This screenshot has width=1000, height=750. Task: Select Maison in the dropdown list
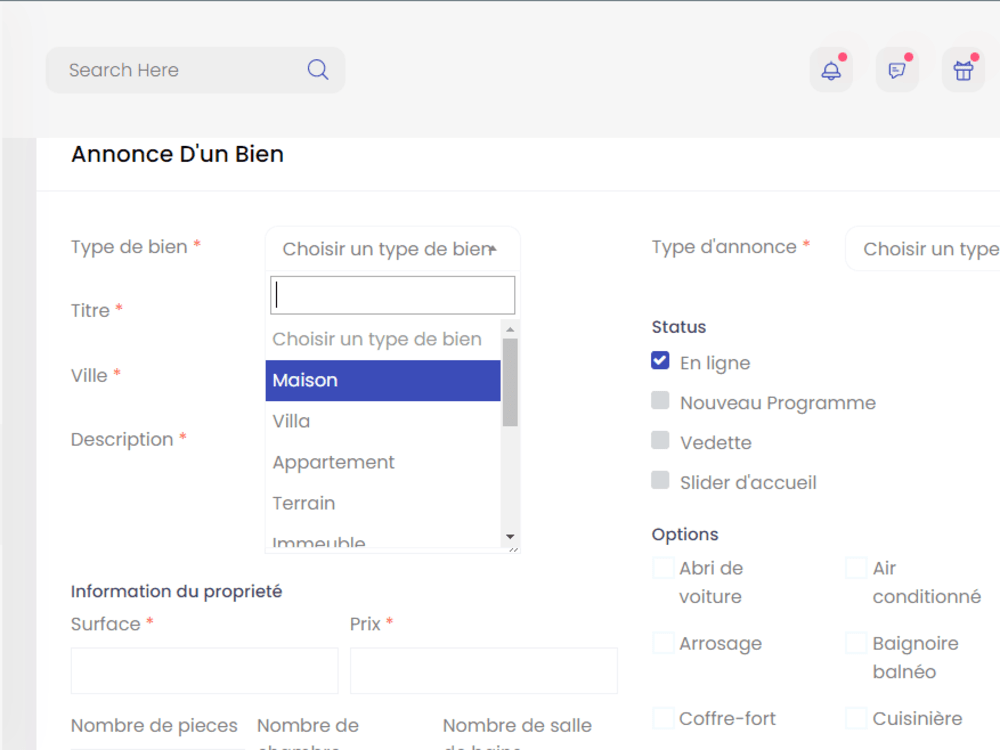pyautogui.click(x=383, y=381)
